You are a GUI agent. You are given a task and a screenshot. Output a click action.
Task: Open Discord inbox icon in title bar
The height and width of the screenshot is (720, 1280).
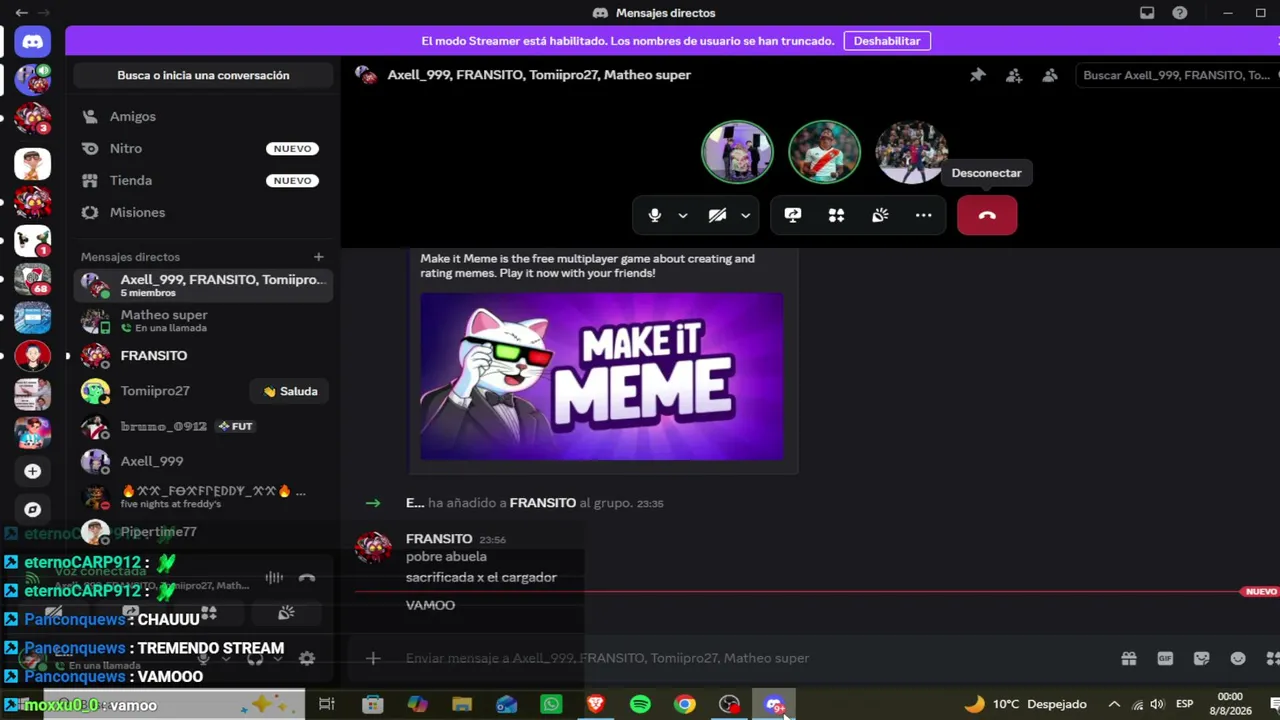pyautogui.click(x=1147, y=13)
